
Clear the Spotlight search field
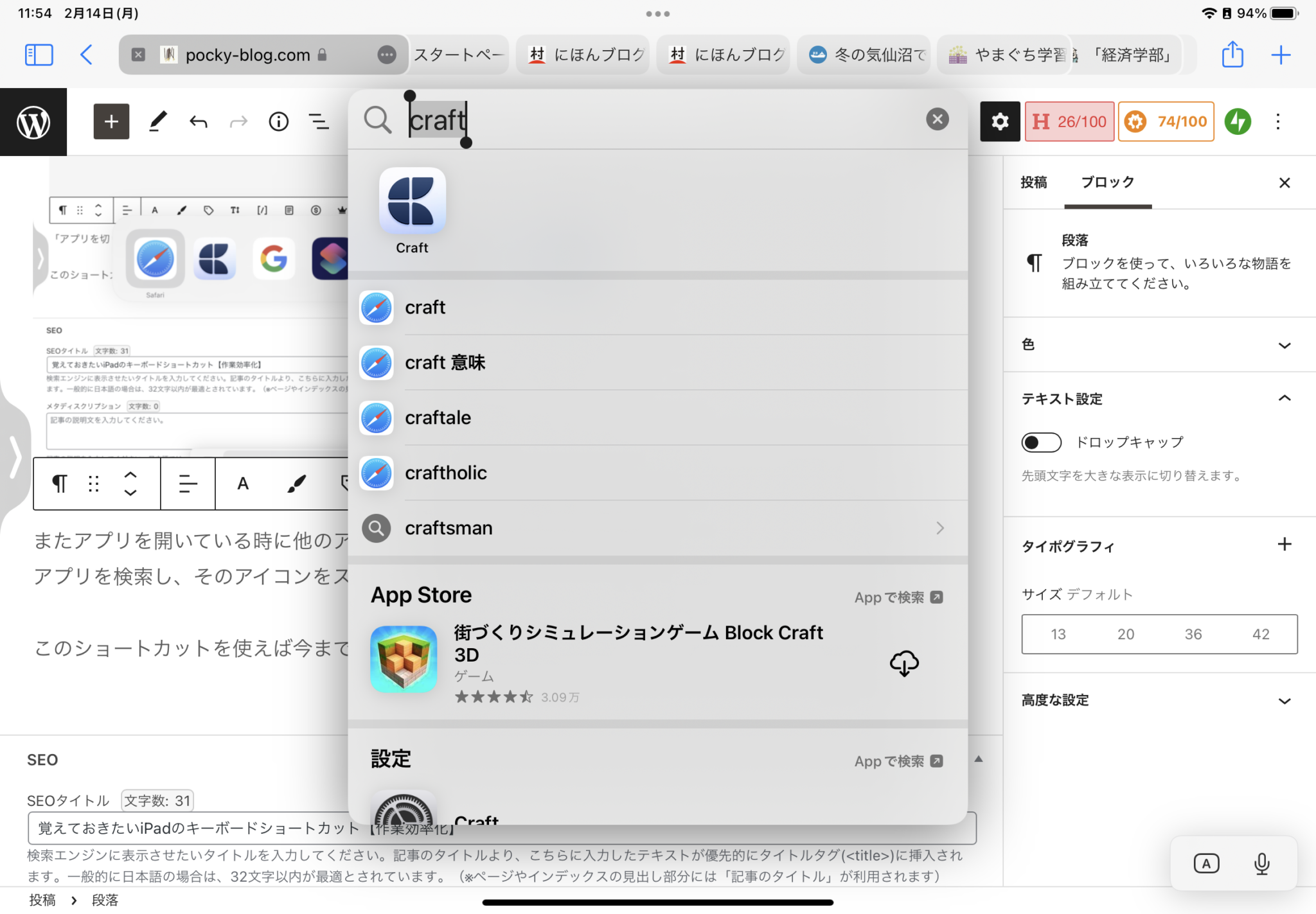pyautogui.click(x=937, y=119)
